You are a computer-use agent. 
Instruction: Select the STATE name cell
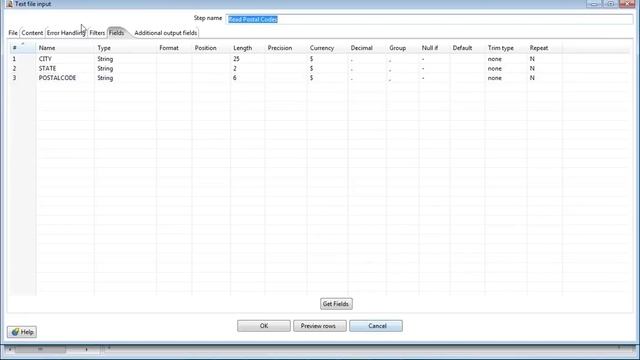click(x=65, y=68)
